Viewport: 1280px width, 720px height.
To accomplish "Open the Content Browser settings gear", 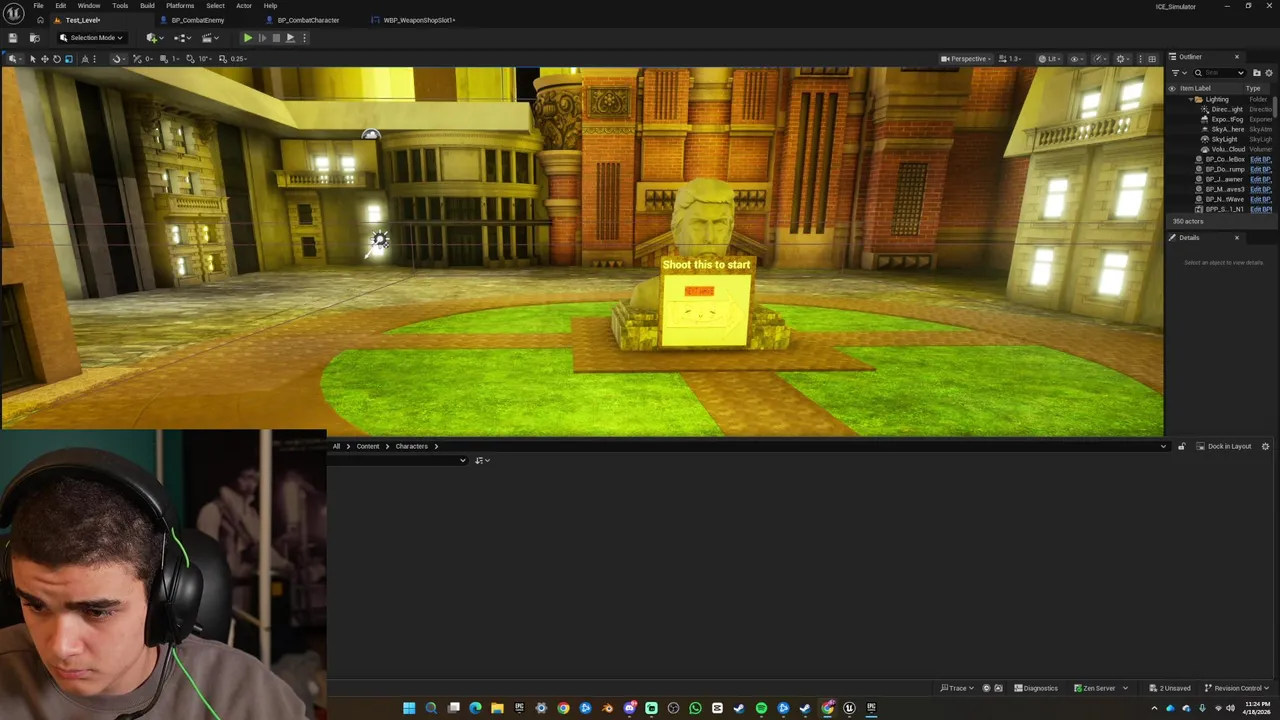I will point(1265,446).
